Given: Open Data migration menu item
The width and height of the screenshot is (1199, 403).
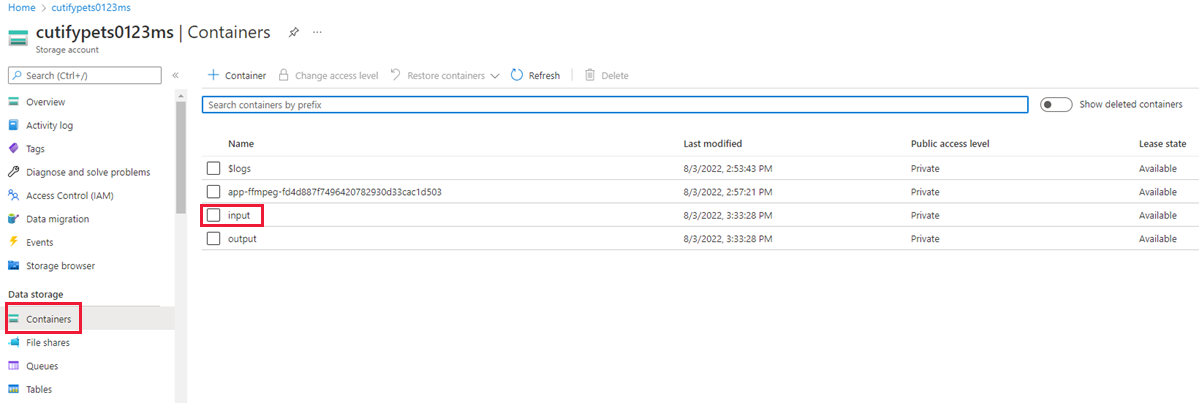Looking at the screenshot, I should tap(57, 219).
